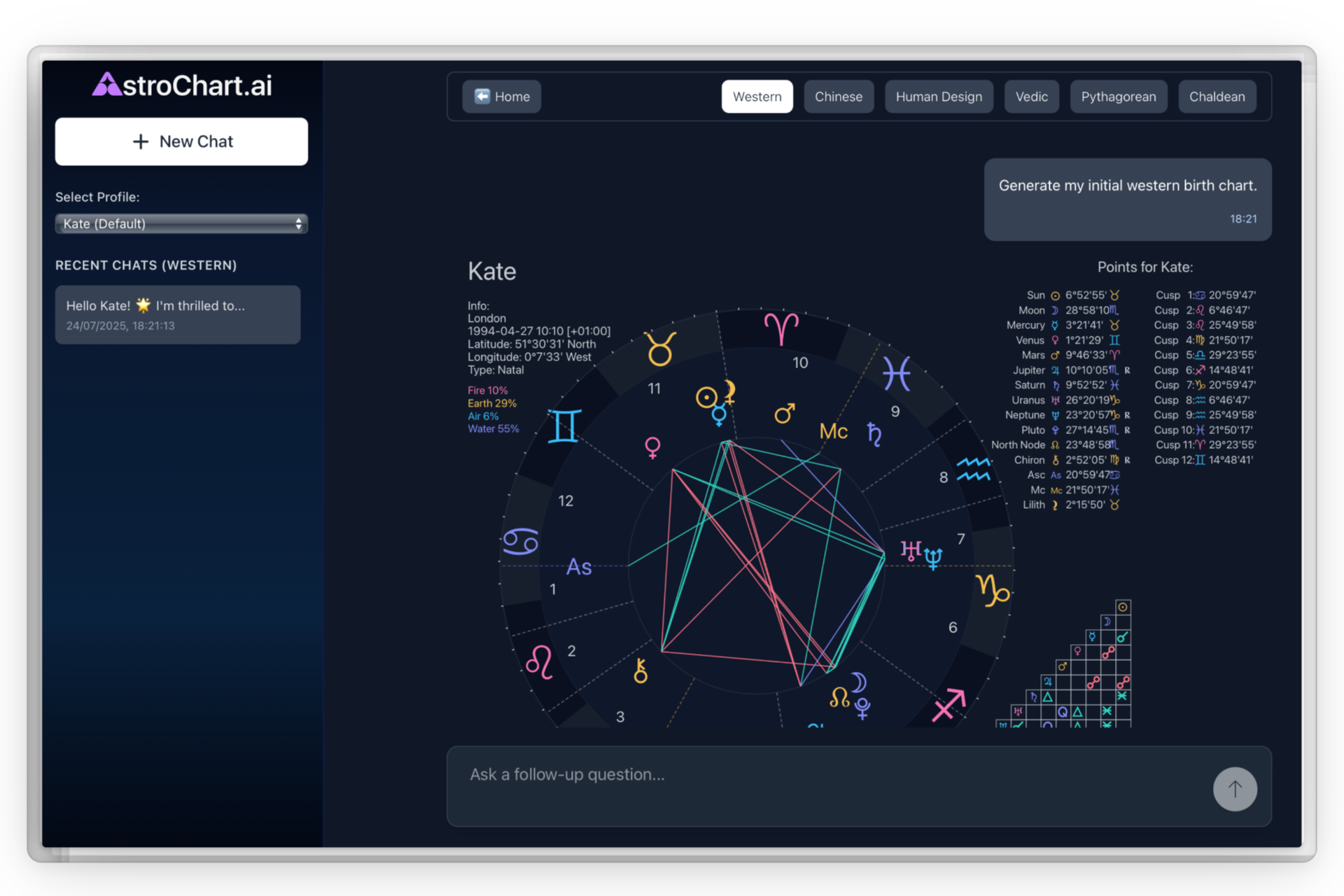Image resolution: width=1344 pixels, height=896 pixels.
Task: Switch to the Chinese tab
Action: point(838,97)
